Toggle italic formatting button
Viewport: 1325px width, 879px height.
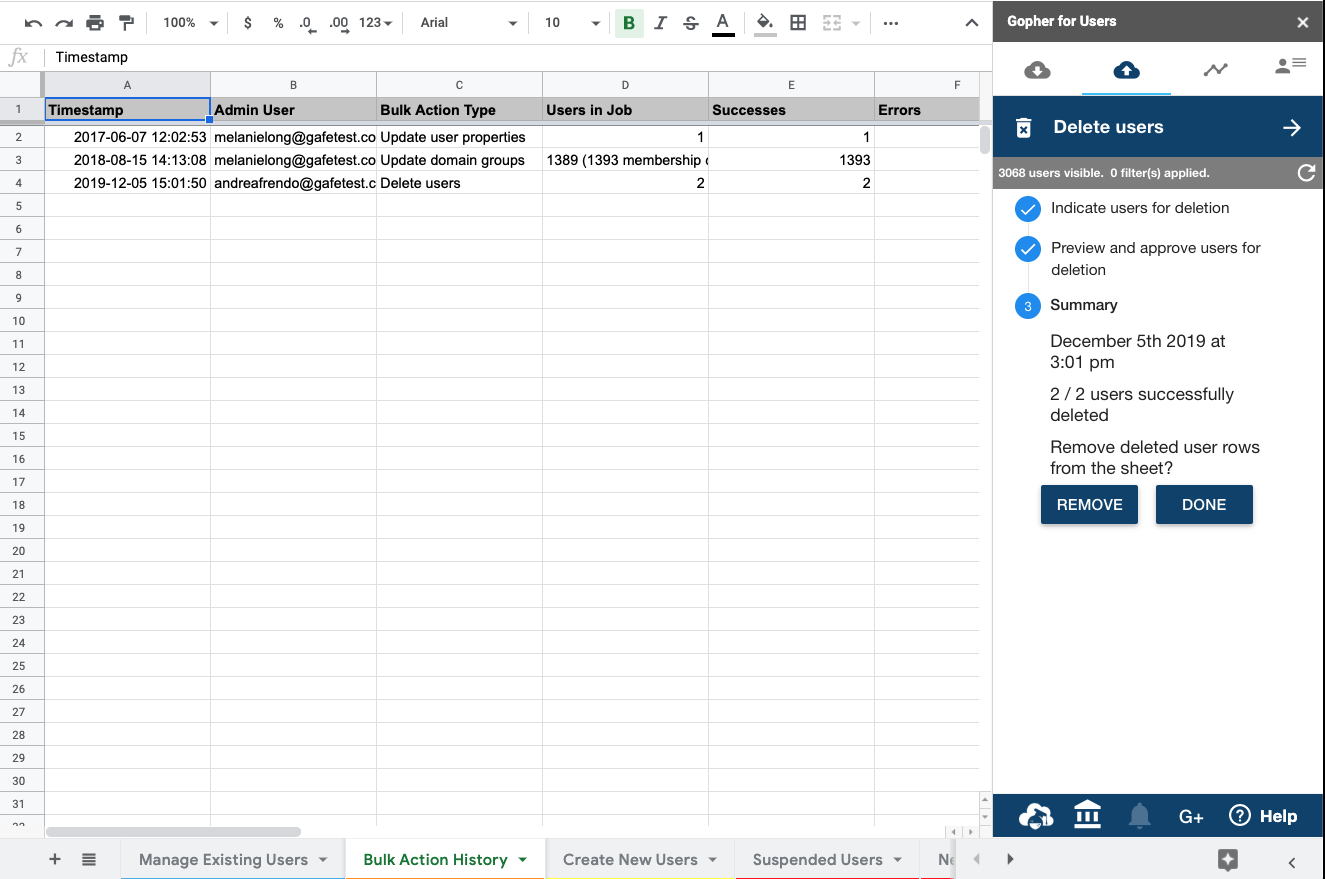tap(660, 23)
